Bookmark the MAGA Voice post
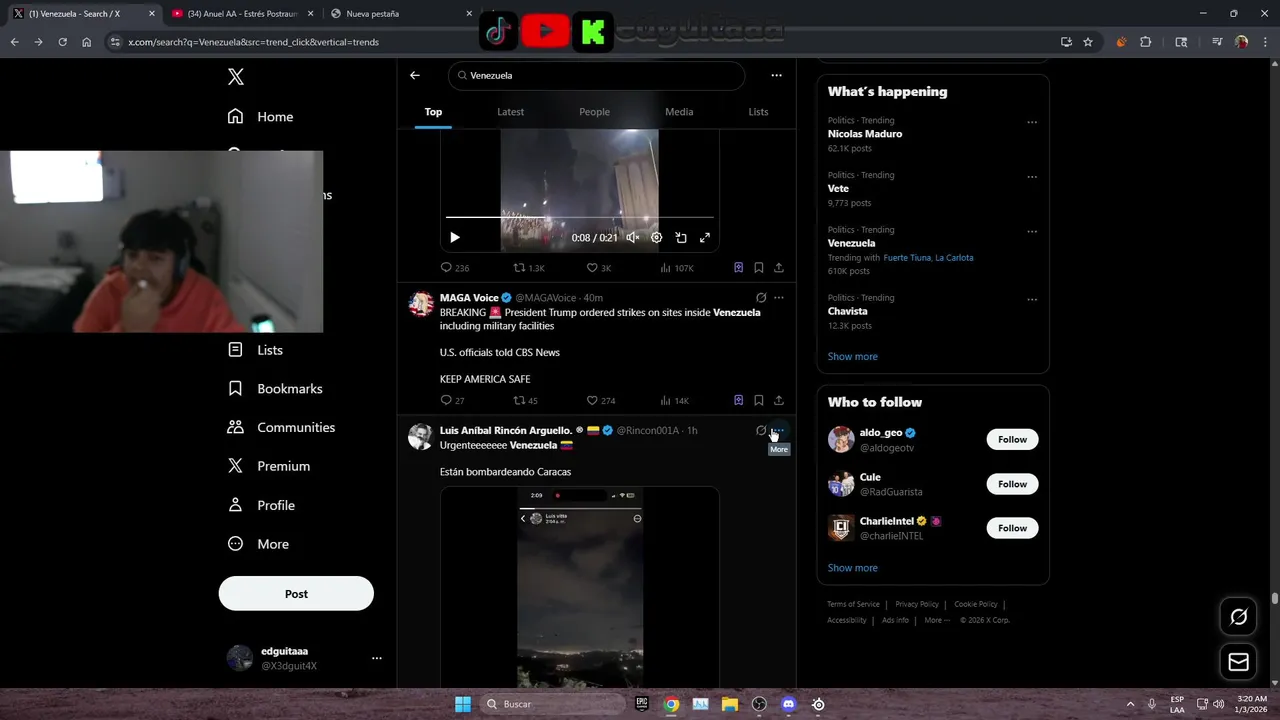Image resolution: width=1280 pixels, height=720 pixels. (x=759, y=400)
